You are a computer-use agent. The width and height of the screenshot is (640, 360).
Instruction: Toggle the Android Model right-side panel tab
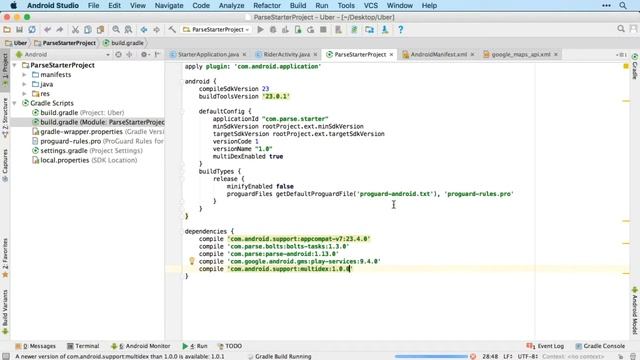[635, 310]
